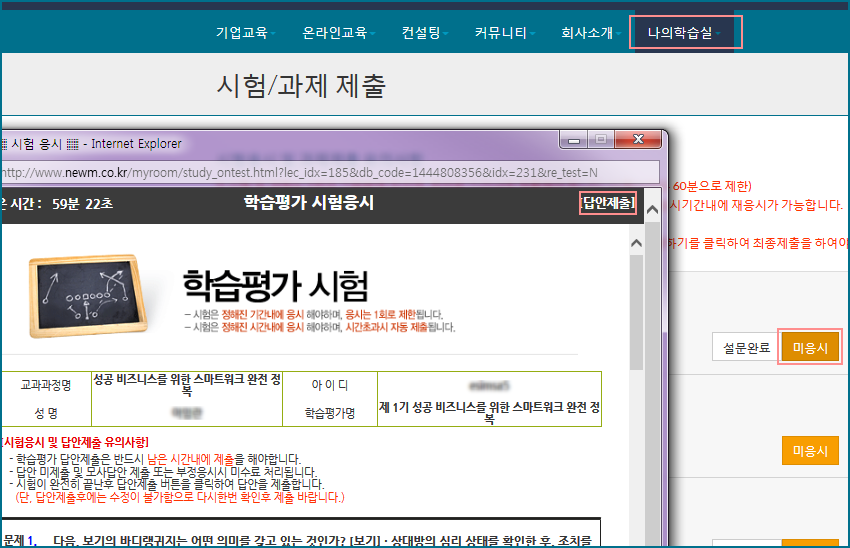Viewport: 850px width, 548px height.
Task: Click the 미응시 button below the highlighted one
Action: (x=810, y=451)
